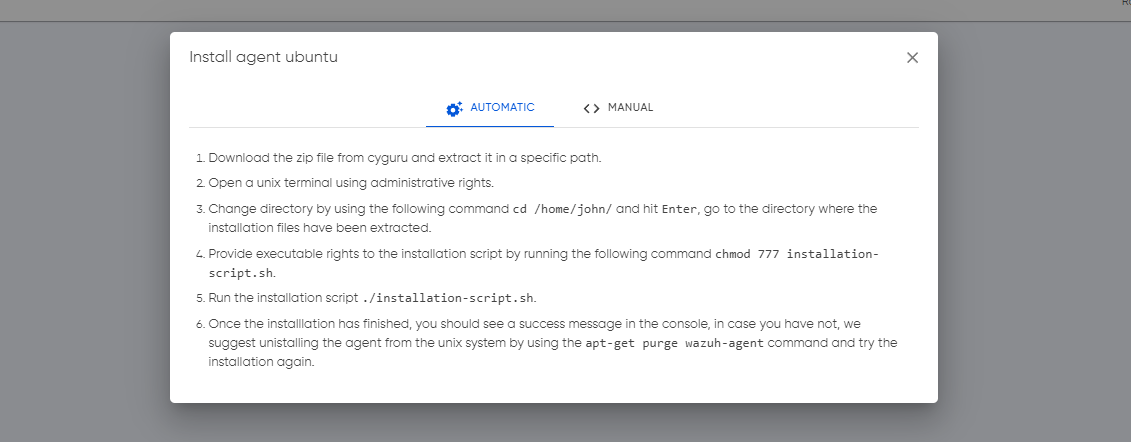Viewport: 1131px width, 442px height.
Task: Close the Install agent ubuntu dialog
Action: point(912,58)
